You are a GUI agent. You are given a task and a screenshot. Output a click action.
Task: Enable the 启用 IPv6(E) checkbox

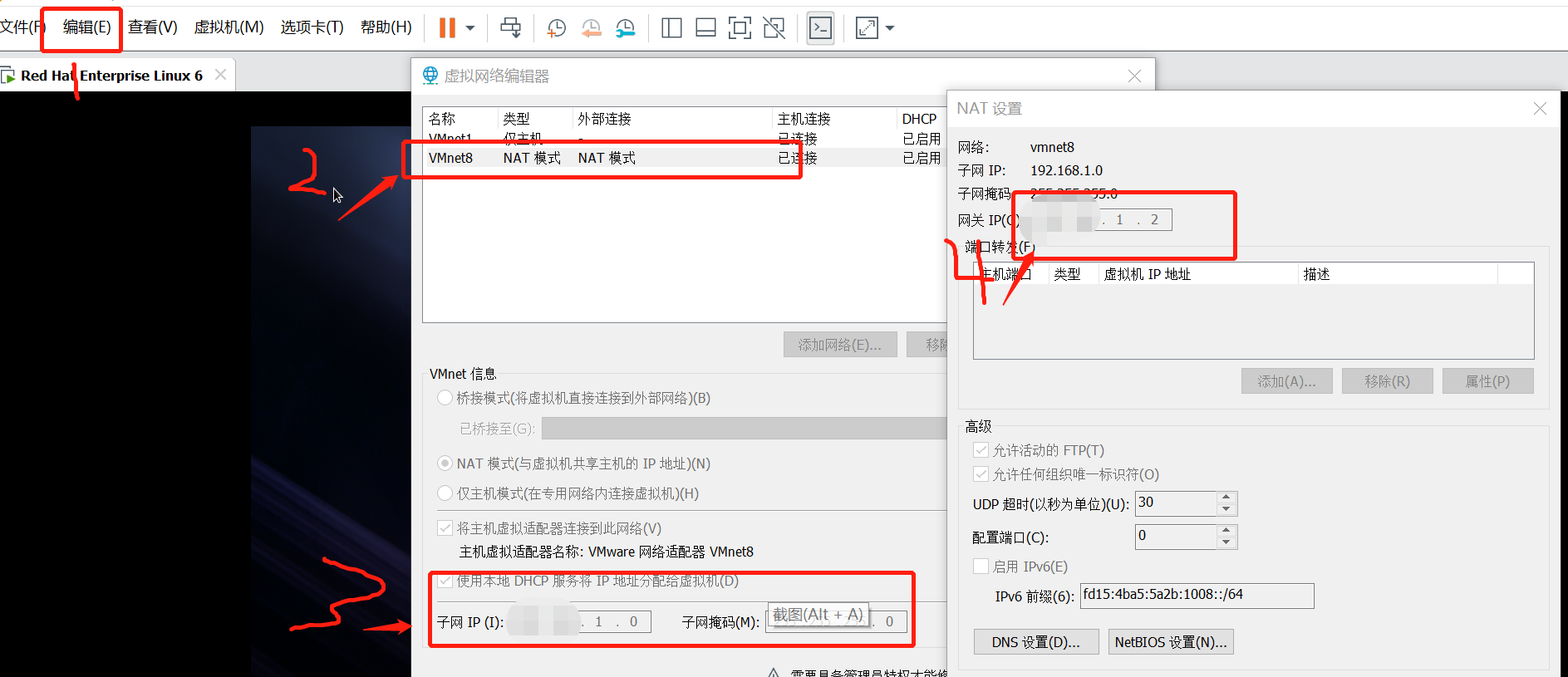point(981,567)
